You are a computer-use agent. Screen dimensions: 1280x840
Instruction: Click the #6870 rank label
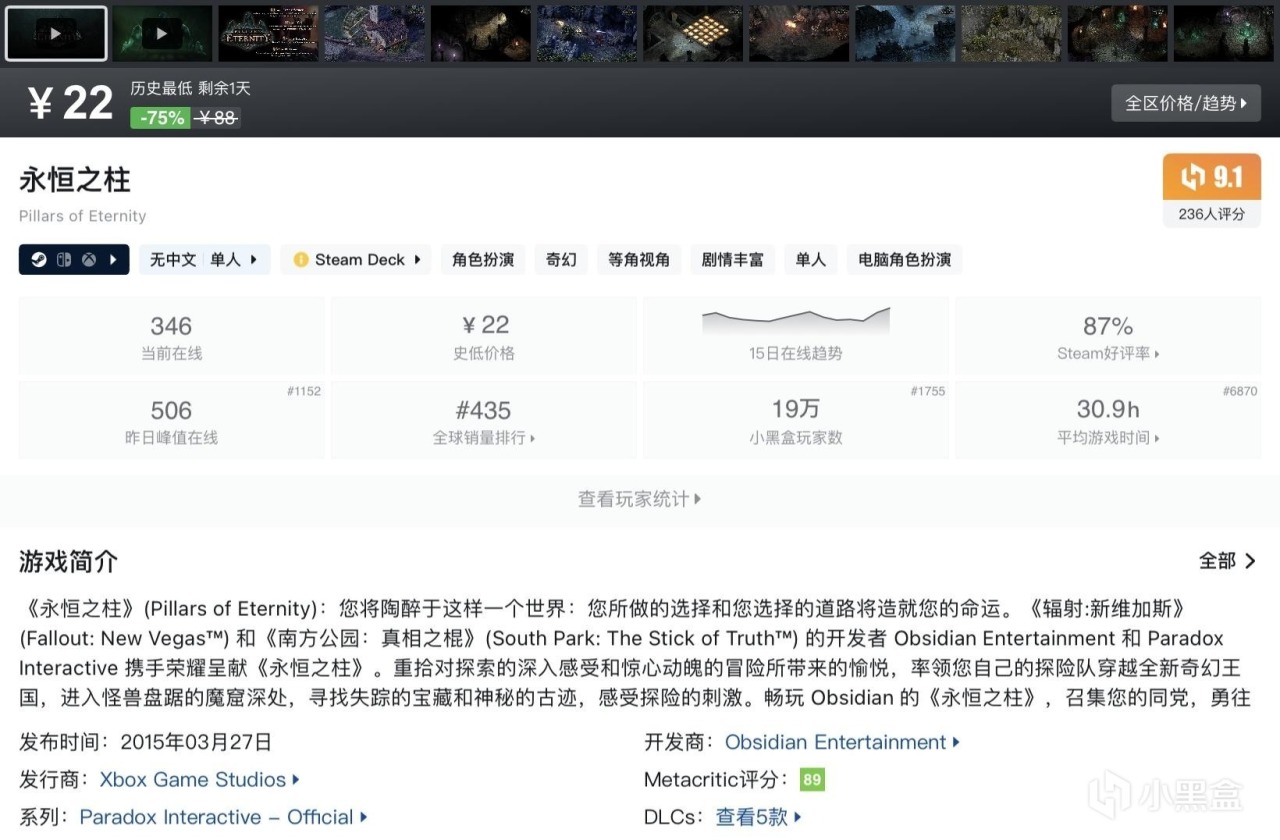point(1240,391)
